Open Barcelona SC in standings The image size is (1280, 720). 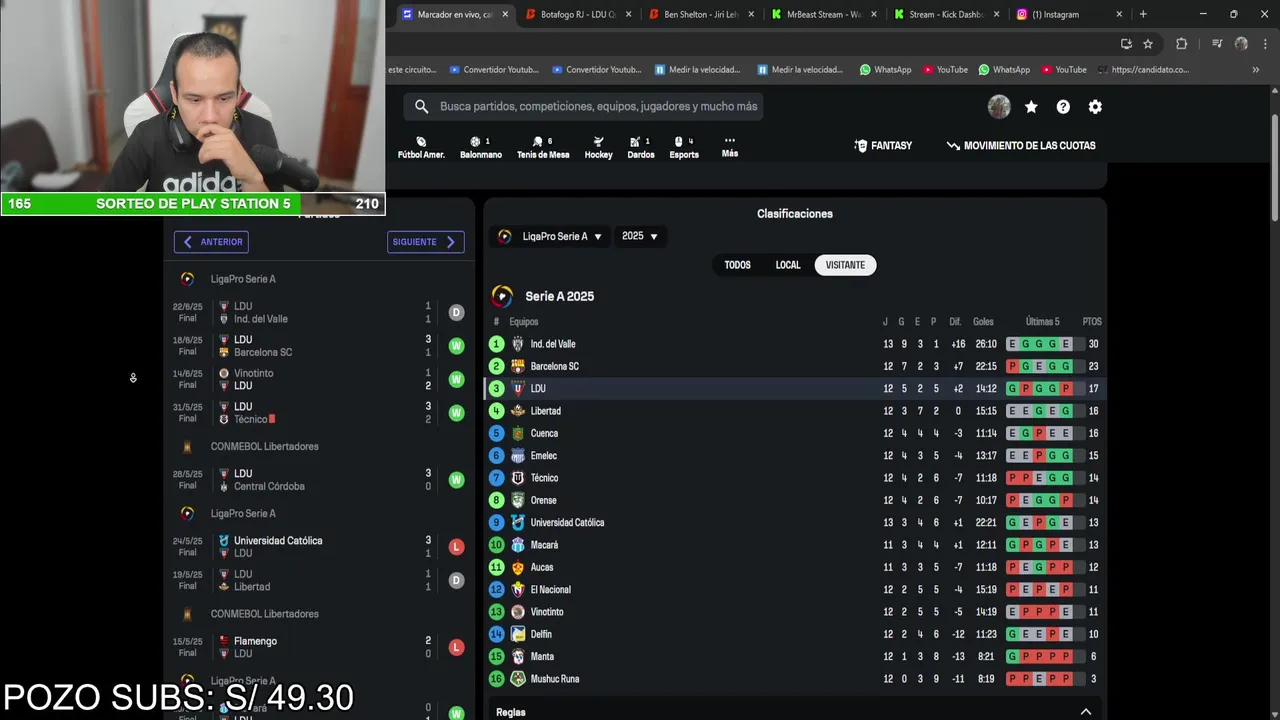(x=554, y=366)
